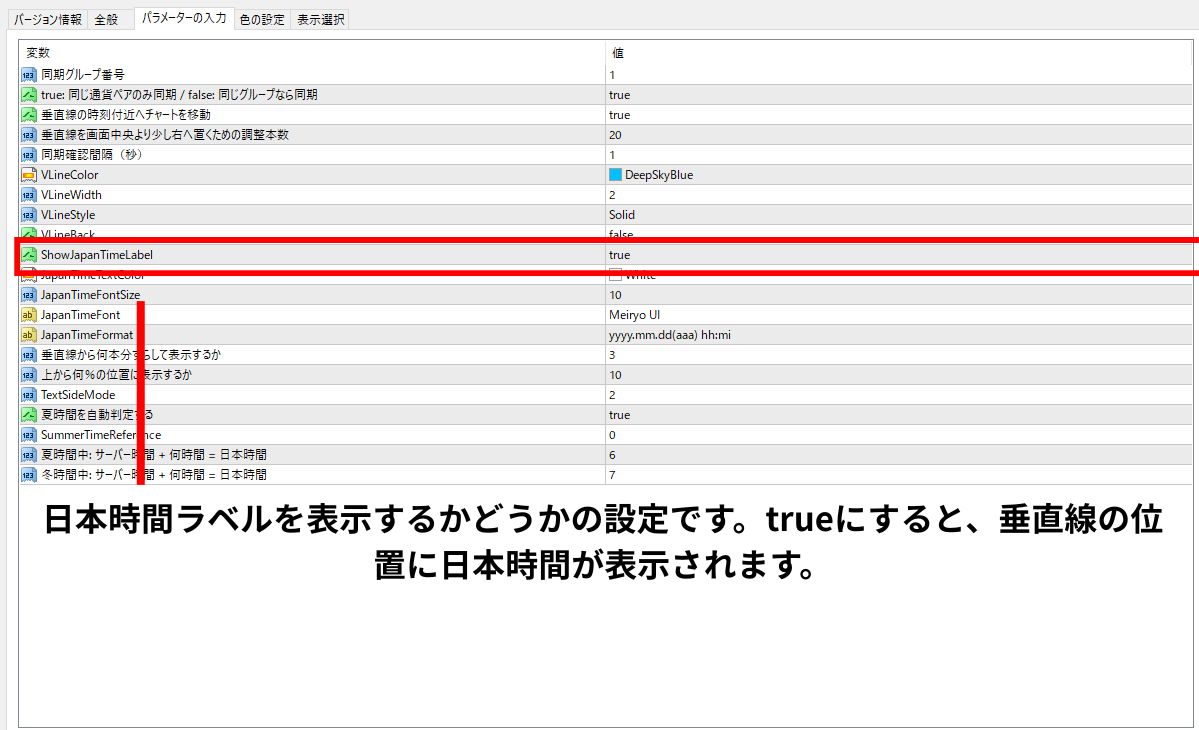Click the DeepSkyBlue color swatch
Image resolution: width=1199 pixels, height=730 pixels.
pyautogui.click(x=615, y=175)
